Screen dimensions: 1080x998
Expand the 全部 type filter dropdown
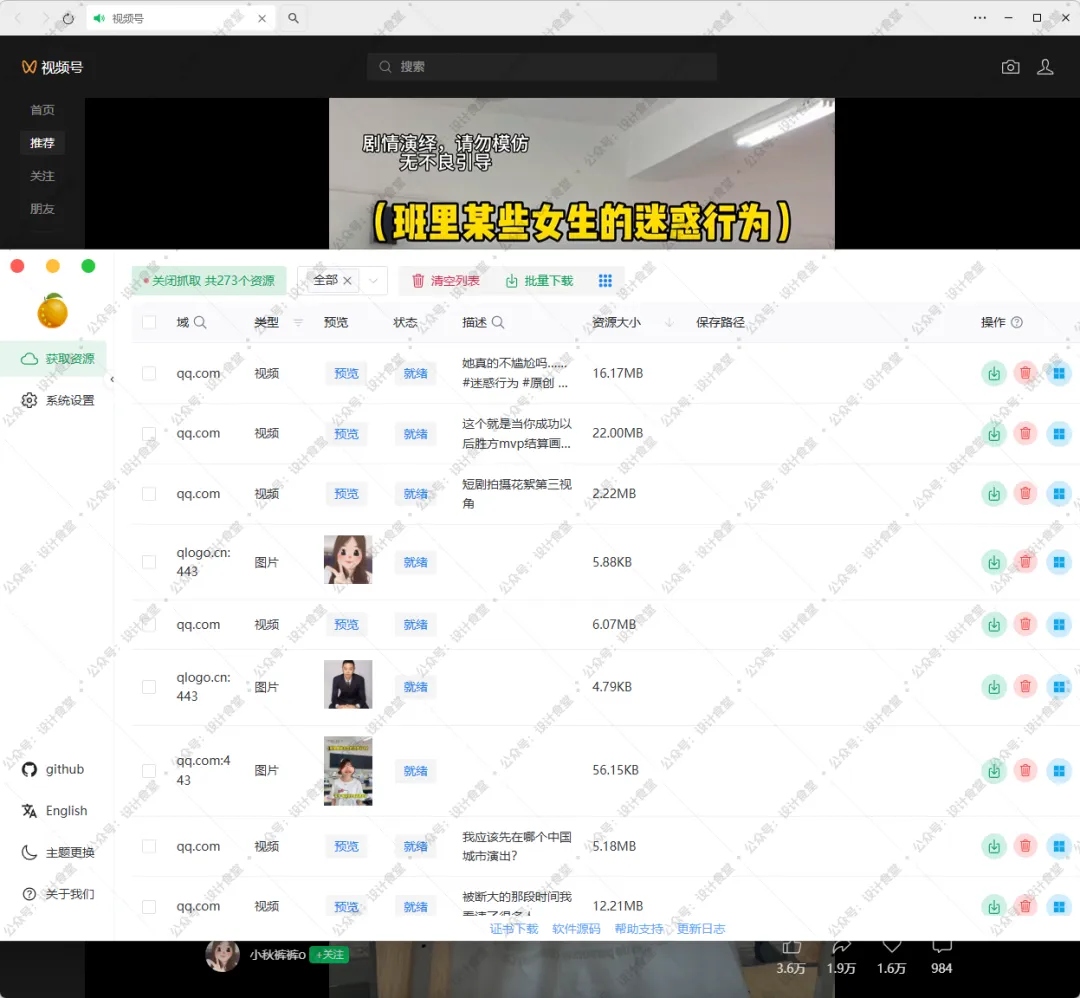coord(373,280)
